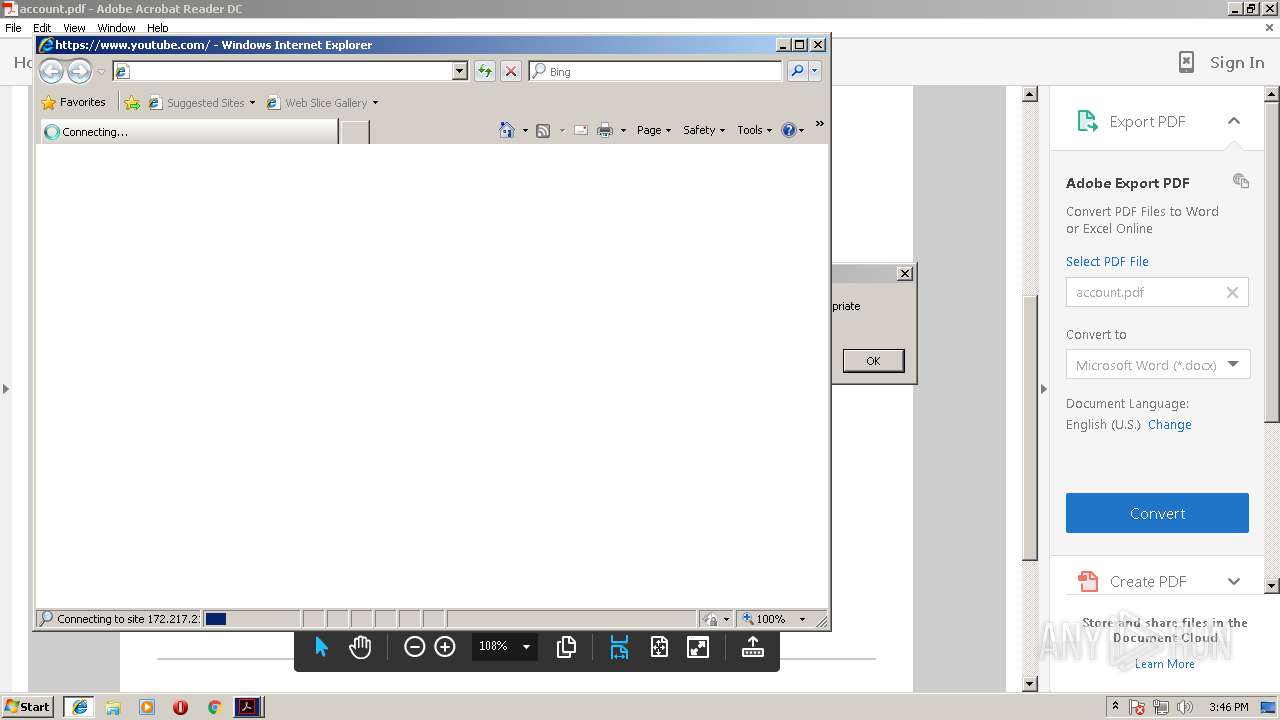The width and height of the screenshot is (1280, 720).
Task: Open the IE Page menu
Action: [654, 130]
